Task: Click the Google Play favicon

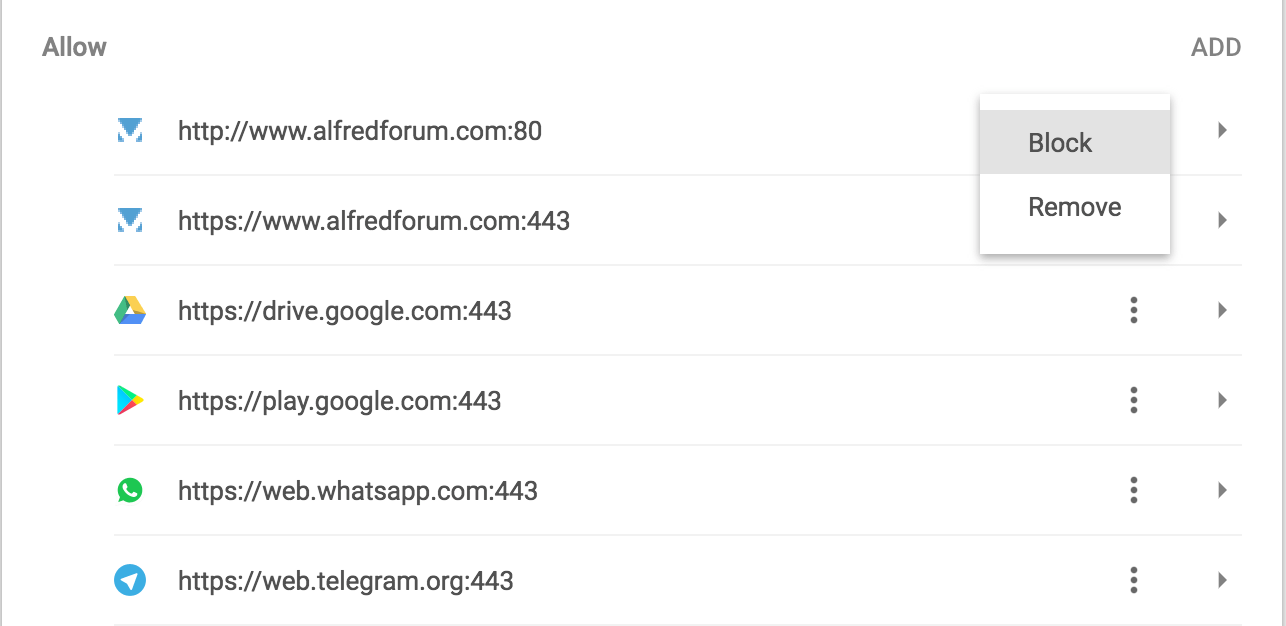Action: tap(130, 401)
